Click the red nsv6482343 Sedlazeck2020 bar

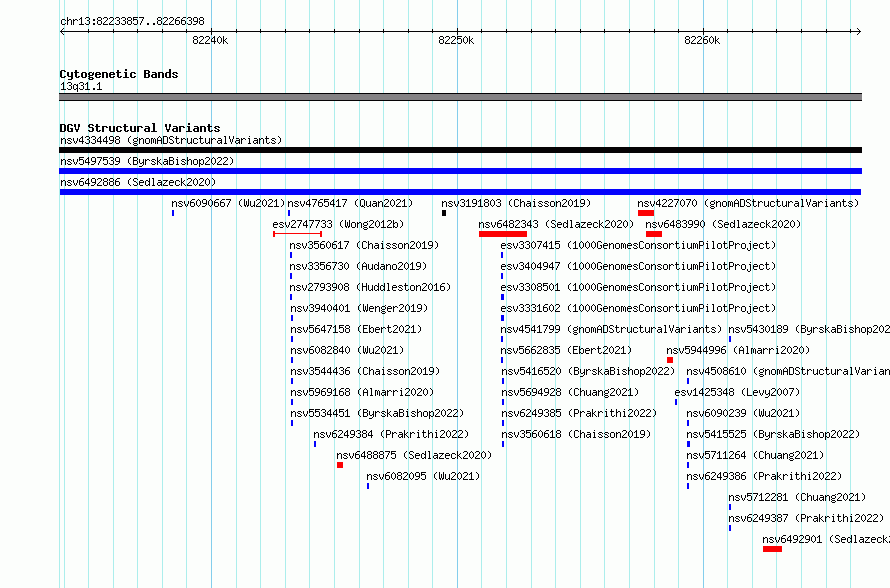pos(503,234)
